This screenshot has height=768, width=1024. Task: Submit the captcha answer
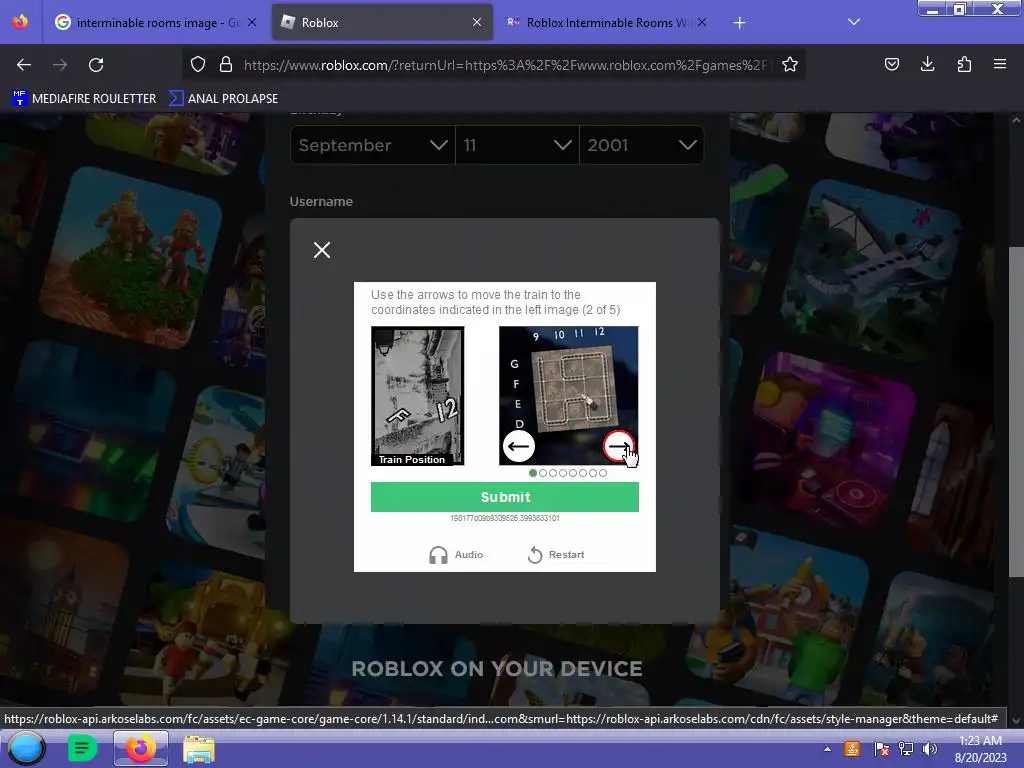click(x=505, y=497)
